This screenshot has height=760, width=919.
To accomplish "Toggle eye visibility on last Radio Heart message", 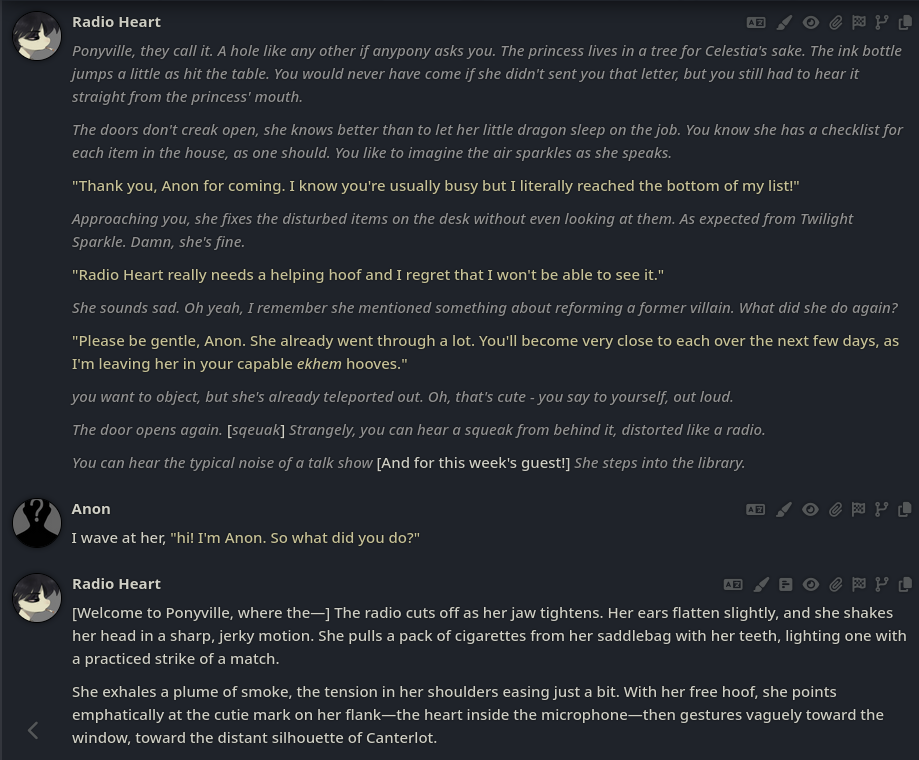I will point(811,585).
